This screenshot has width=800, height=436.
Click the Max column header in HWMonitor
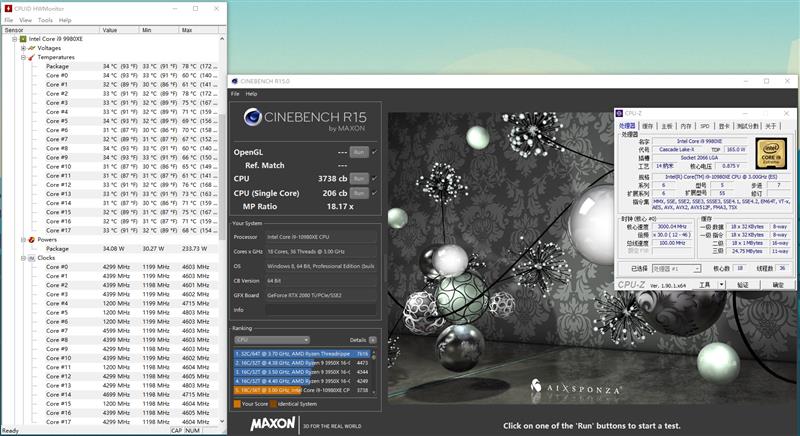click(199, 30)
